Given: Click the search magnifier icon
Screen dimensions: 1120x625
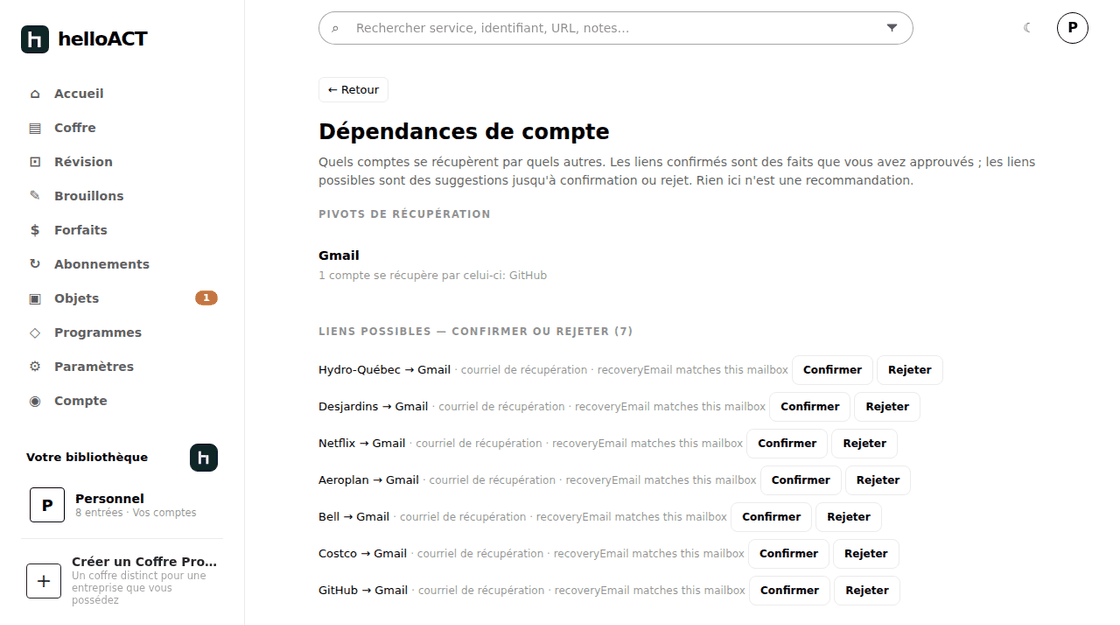Looking at the screenshot, I should 335,29.
